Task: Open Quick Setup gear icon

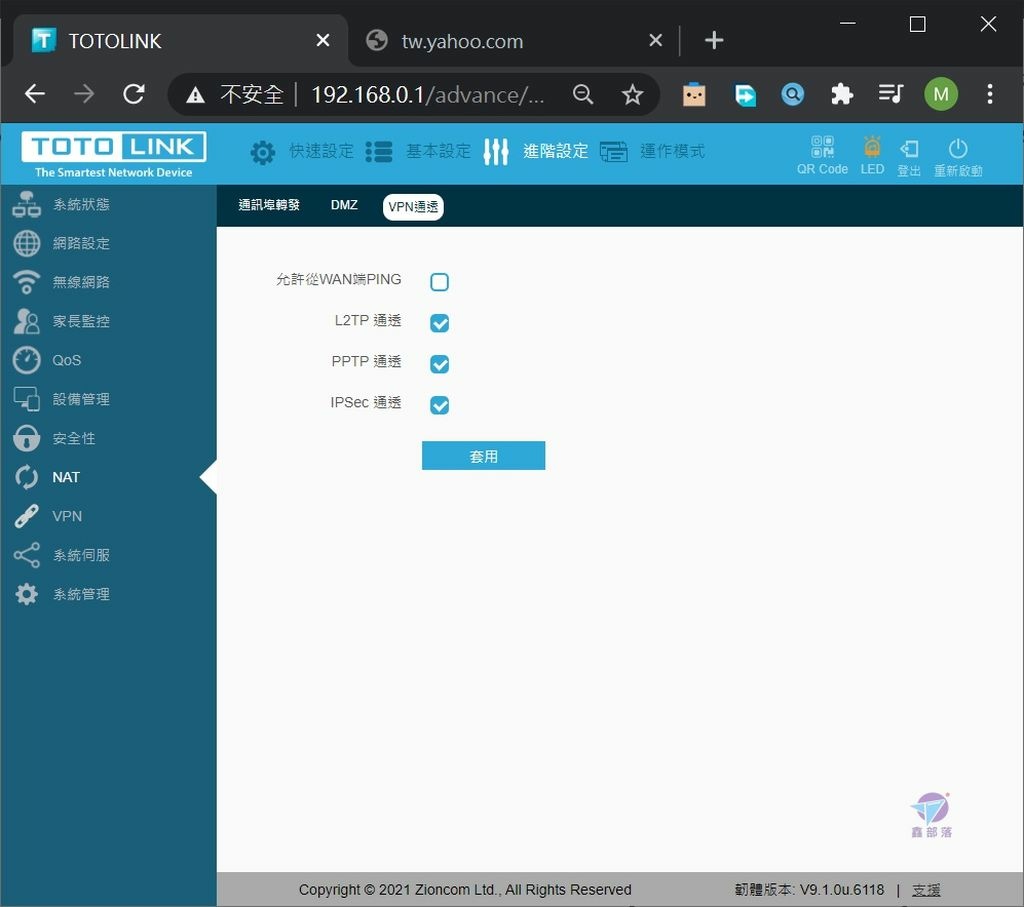Action: 263,152
